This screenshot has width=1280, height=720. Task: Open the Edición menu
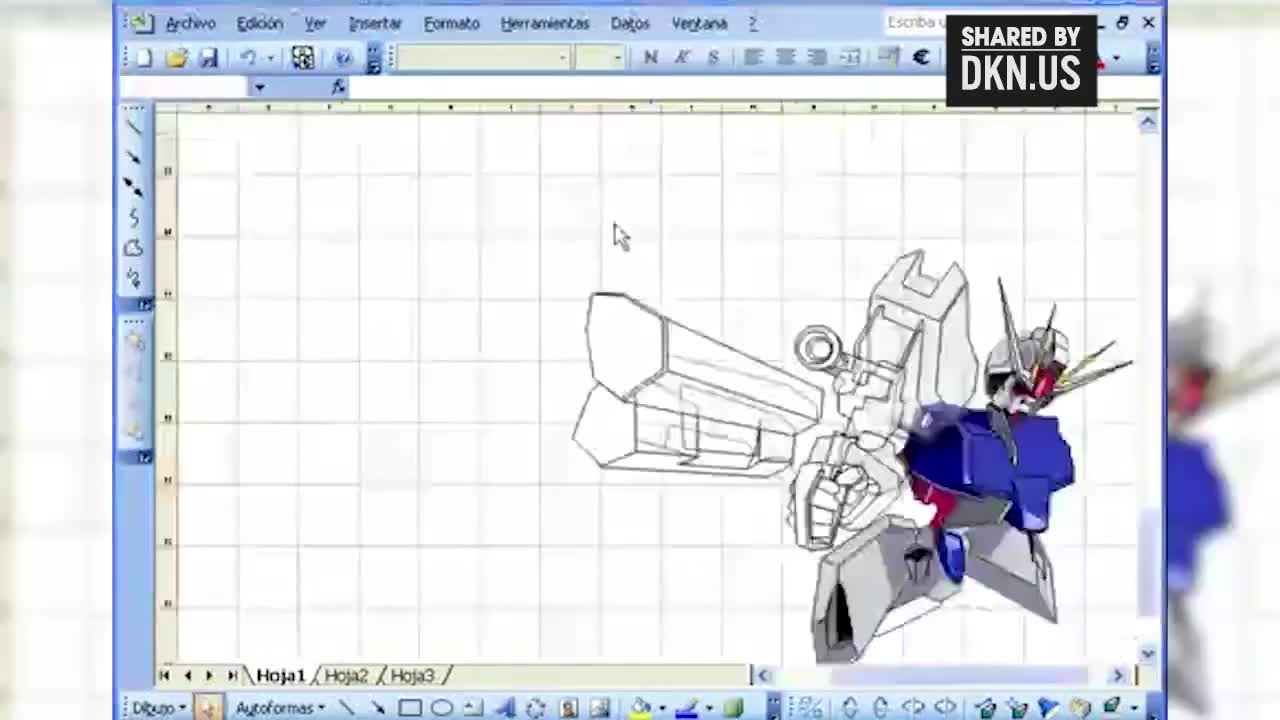[x=259, y=23]
